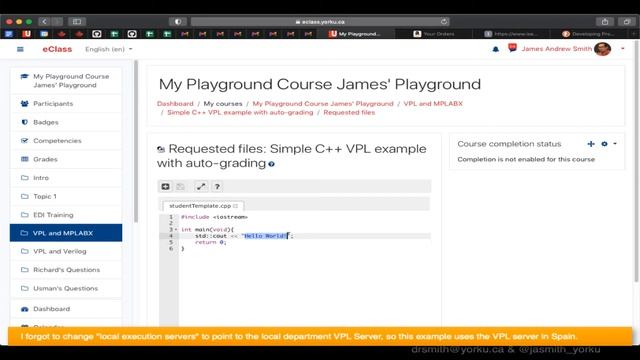Open Grades in the sidebar
This screenshot has height=360, width=640.
pyautogui.click(x=66, y=159)
